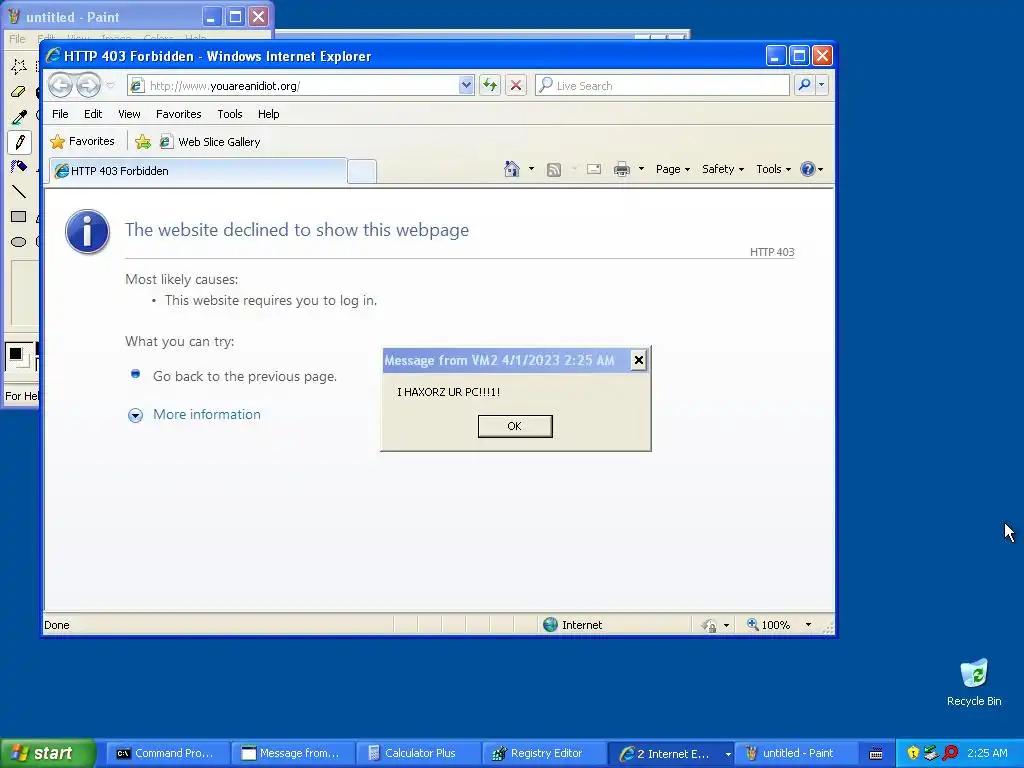Click the New Tab blank button

(362, 172)
